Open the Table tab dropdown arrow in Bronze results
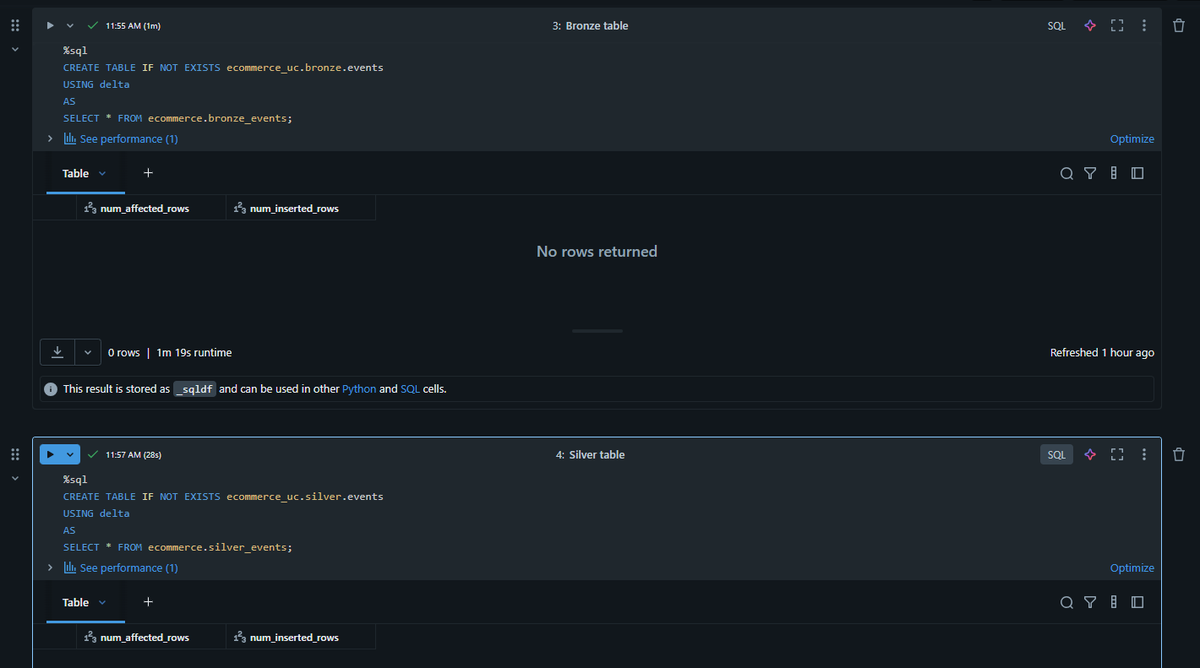 (x=103, y=173)
